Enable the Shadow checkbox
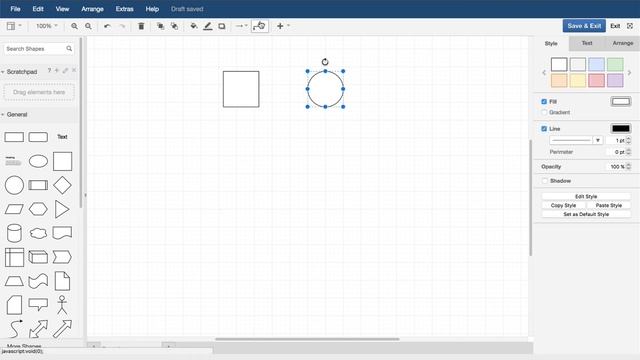This screenshot has width=640, height=360. [x=544, y=180]
